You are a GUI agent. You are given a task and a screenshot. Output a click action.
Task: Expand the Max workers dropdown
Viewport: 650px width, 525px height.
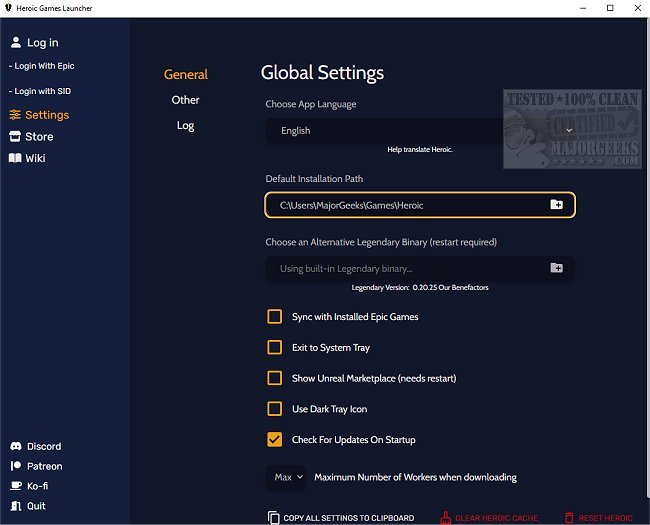(x=288, y=477)
